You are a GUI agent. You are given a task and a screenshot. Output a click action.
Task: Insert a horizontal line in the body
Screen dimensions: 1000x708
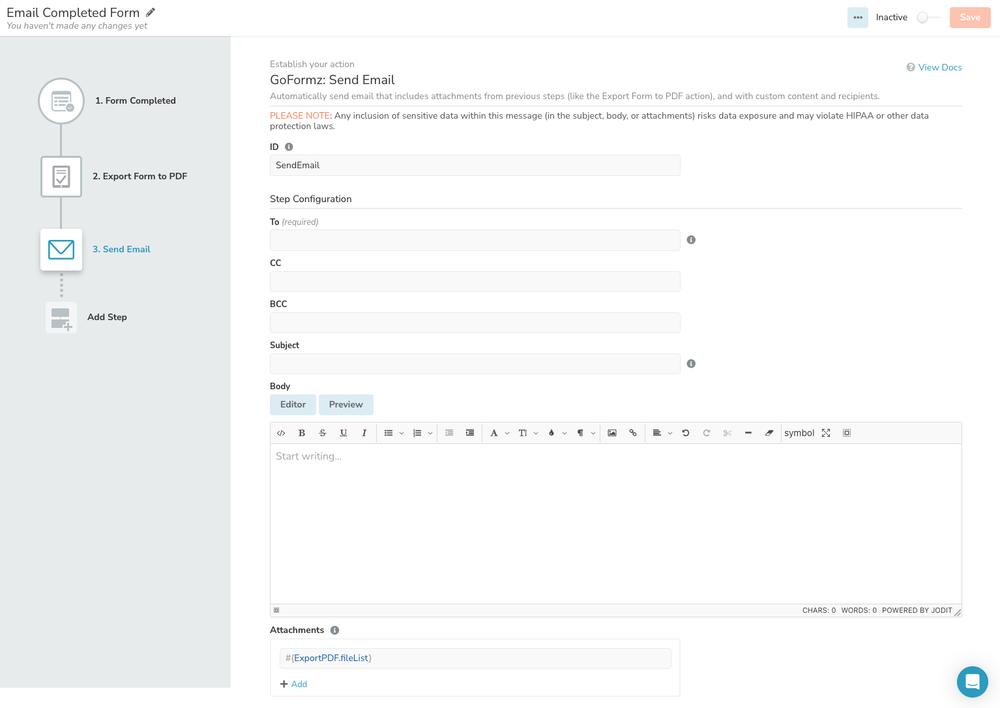coord(747,432)
